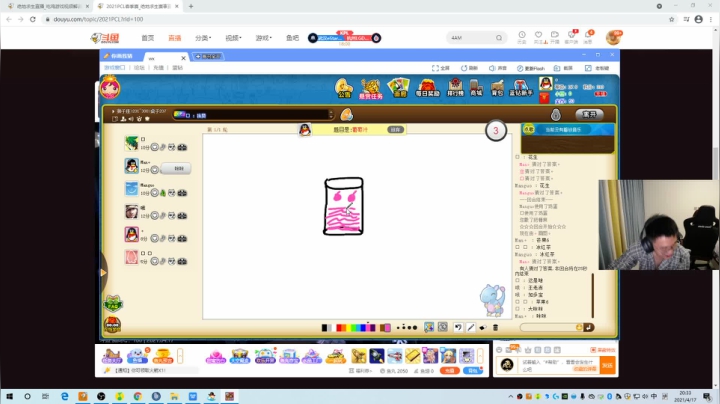This screenshot has width=720, height=404.
Task: Go to 首页 in Douyu nav
Action: tap(148, 38)
